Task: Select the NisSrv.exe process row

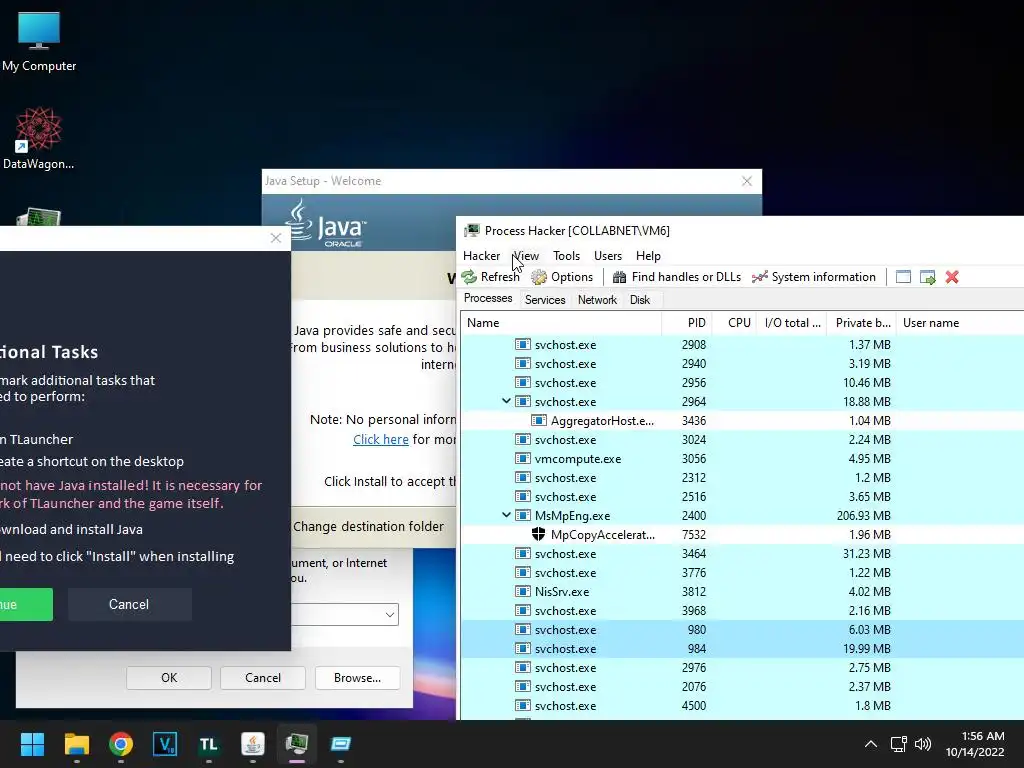Action: pyautogui.click(x=742, y=592)
